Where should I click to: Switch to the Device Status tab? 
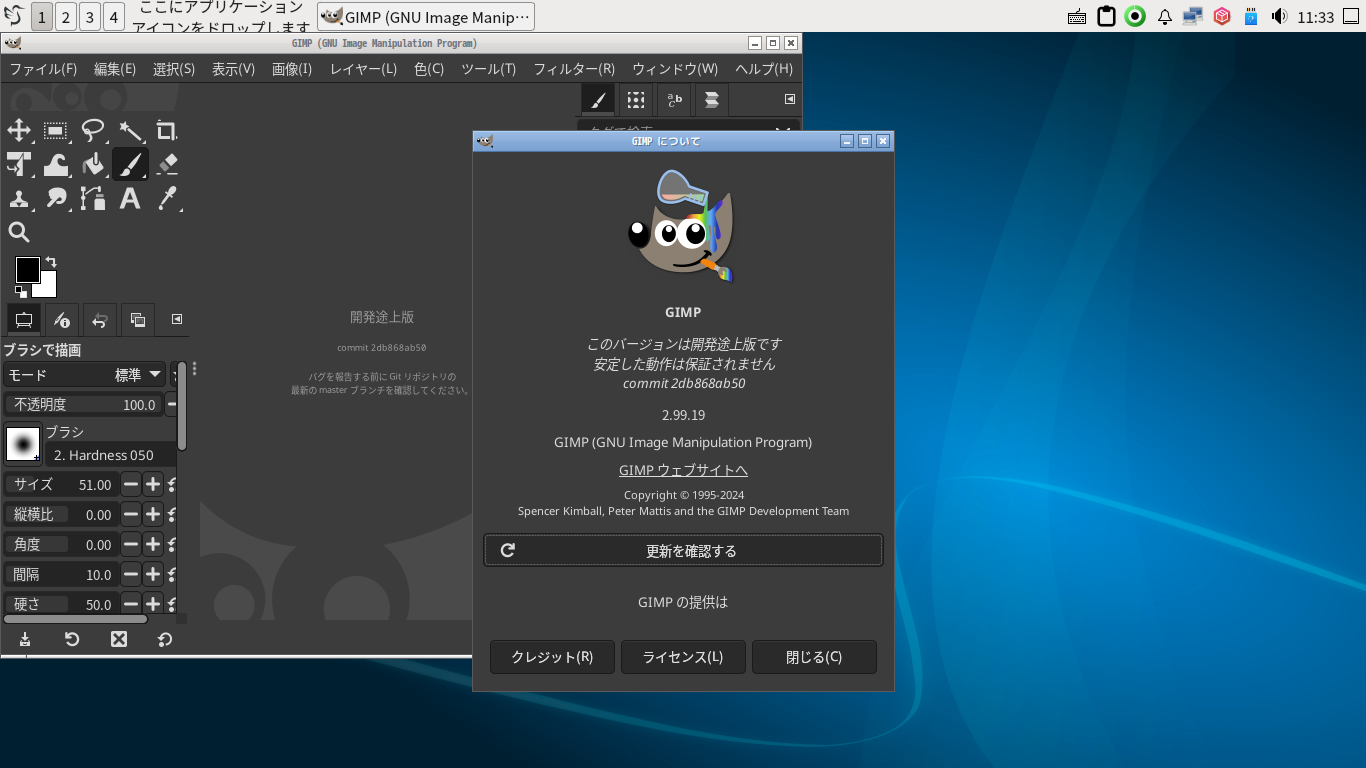(x=62, y=320)
